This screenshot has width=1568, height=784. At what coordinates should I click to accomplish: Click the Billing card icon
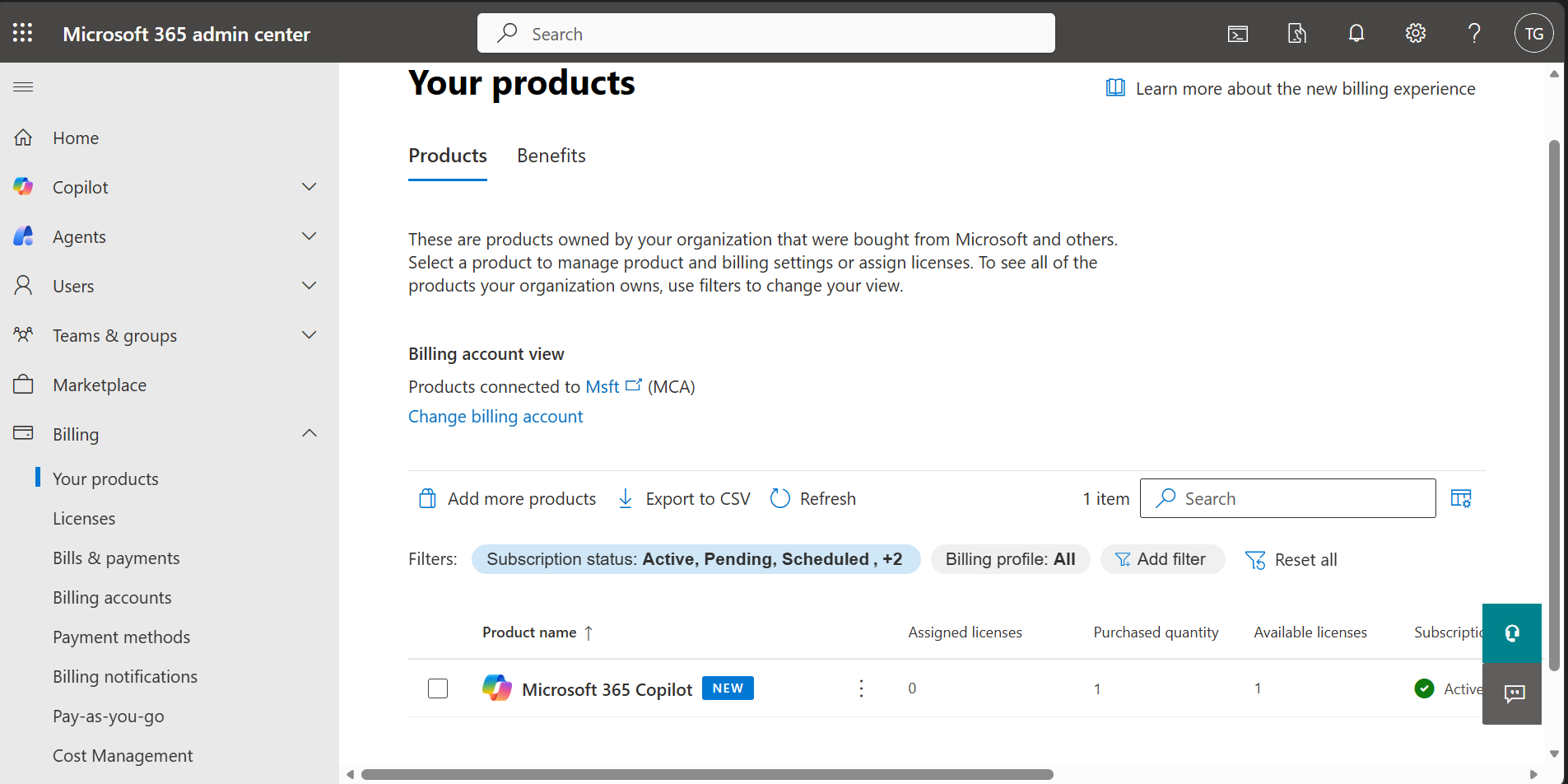tap(23, 432)
